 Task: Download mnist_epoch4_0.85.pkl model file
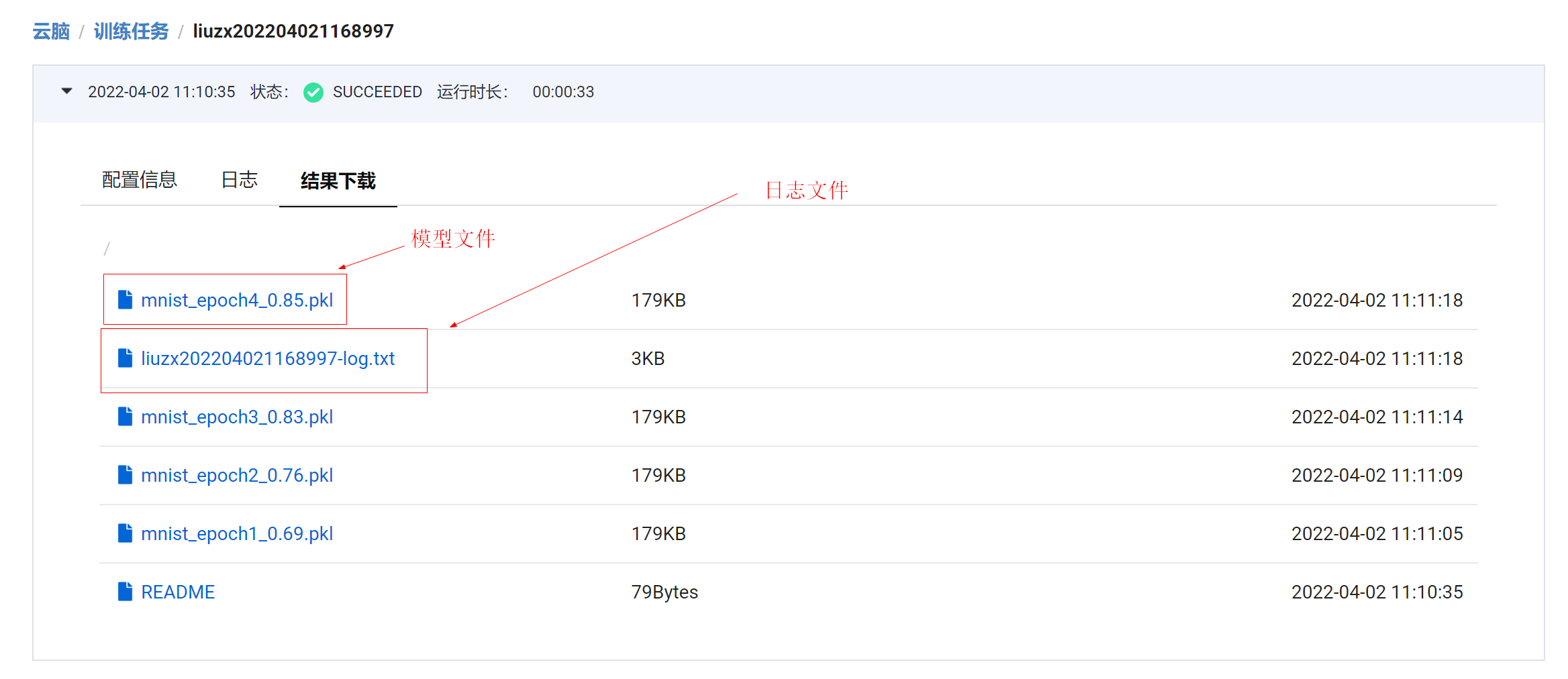click(237, 301)
